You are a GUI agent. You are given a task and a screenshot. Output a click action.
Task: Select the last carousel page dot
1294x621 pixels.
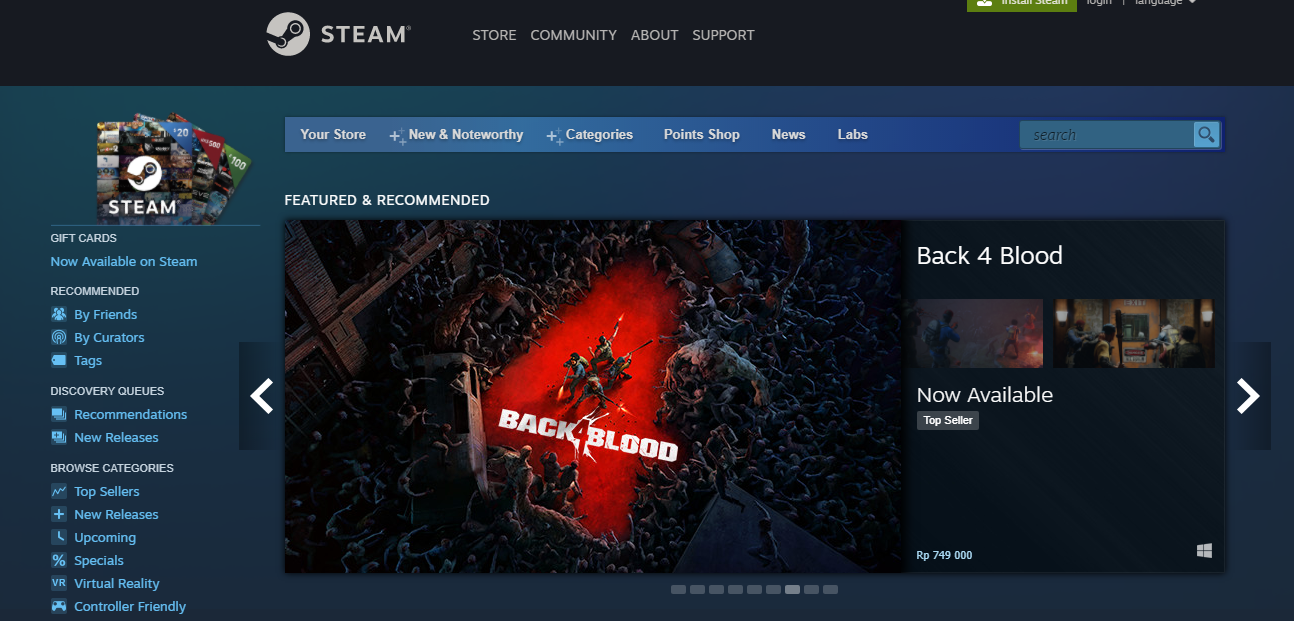click(x=830, y=590)
